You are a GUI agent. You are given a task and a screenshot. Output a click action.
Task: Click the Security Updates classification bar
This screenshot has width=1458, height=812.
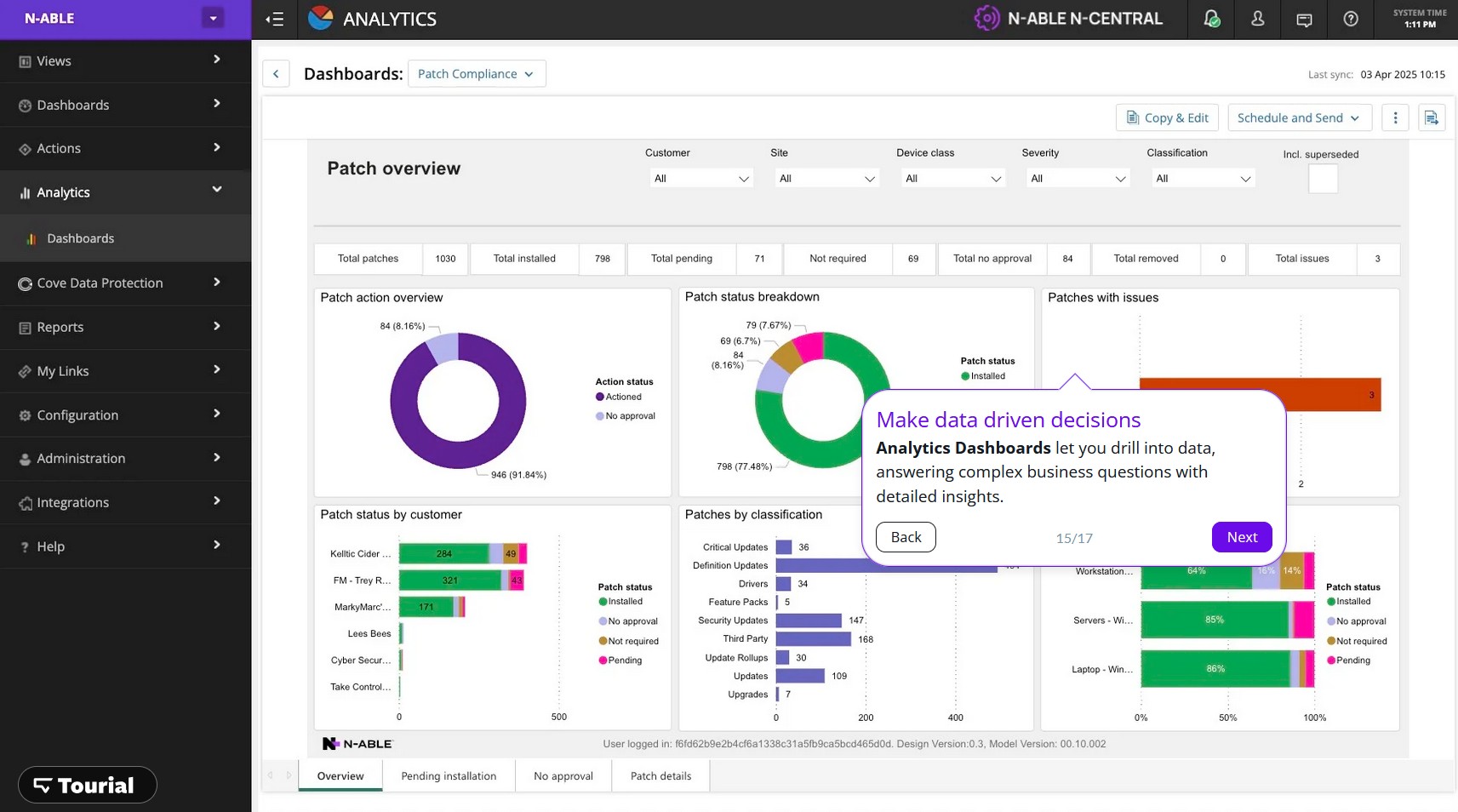[809, 621]
